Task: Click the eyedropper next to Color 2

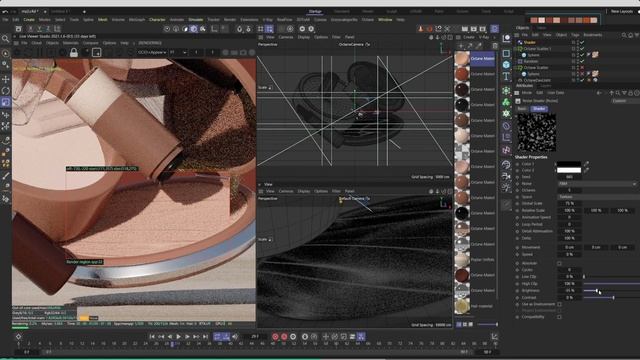Action: [587, 170]
